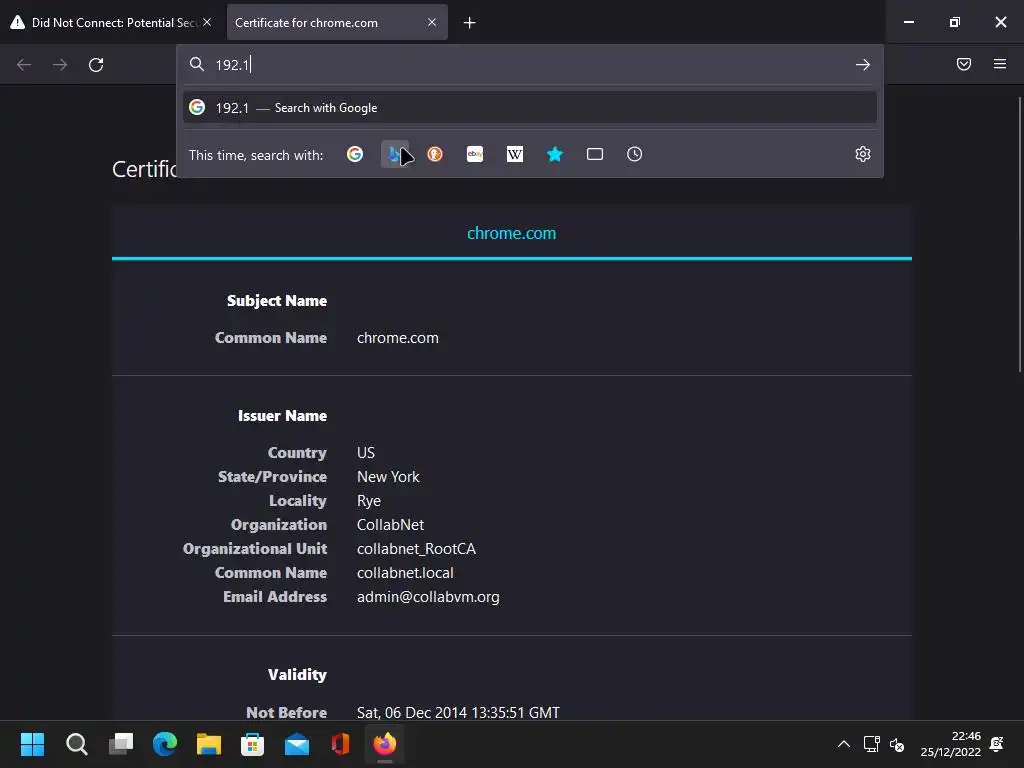Image resolution: width=1024 pixels, height=768 pixels.
Task: Open the notification center bell icon
Action: click(x=997, y=744)
